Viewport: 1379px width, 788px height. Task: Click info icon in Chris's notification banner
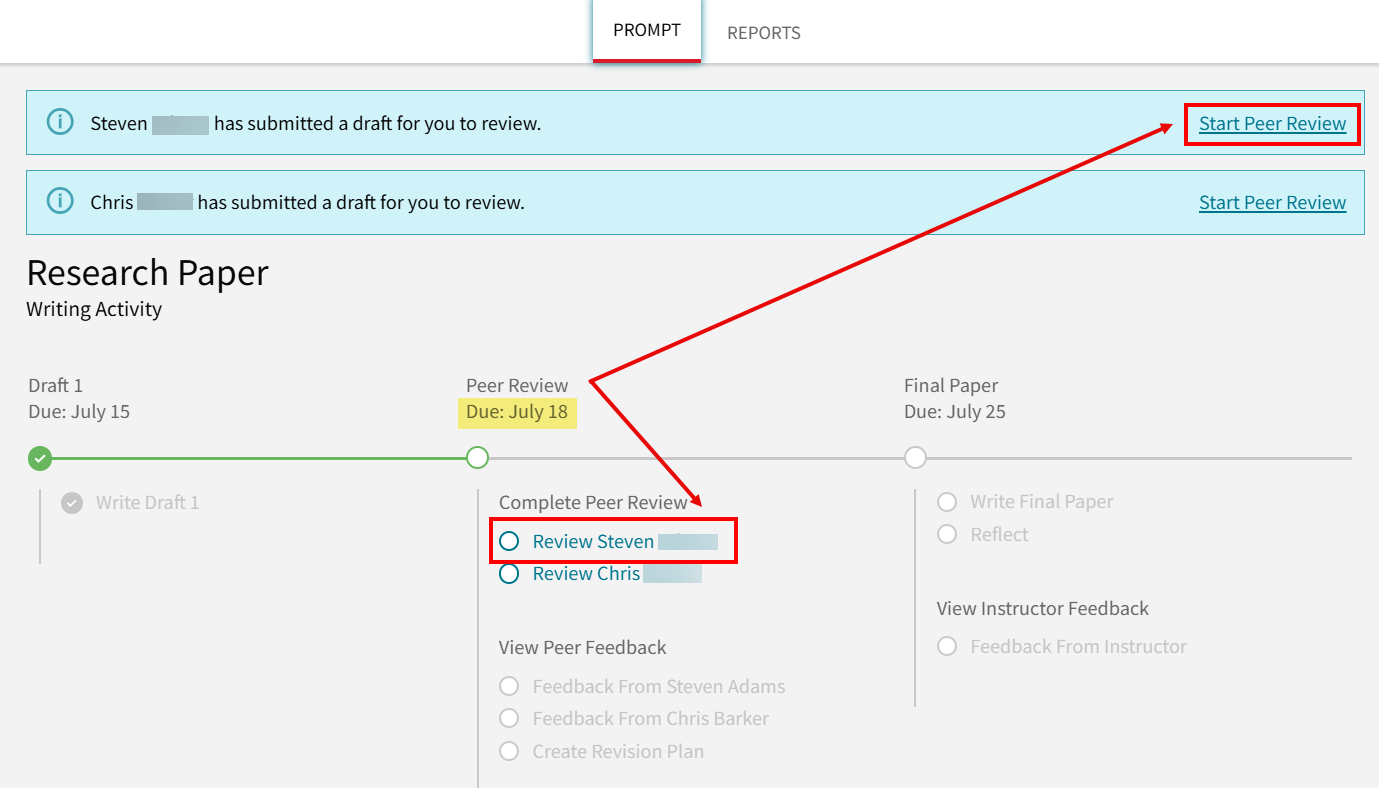click(61, 202)
